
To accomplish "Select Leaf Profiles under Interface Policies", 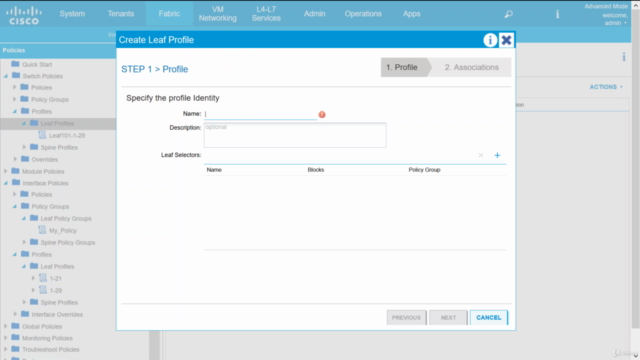I will [57, 267].
